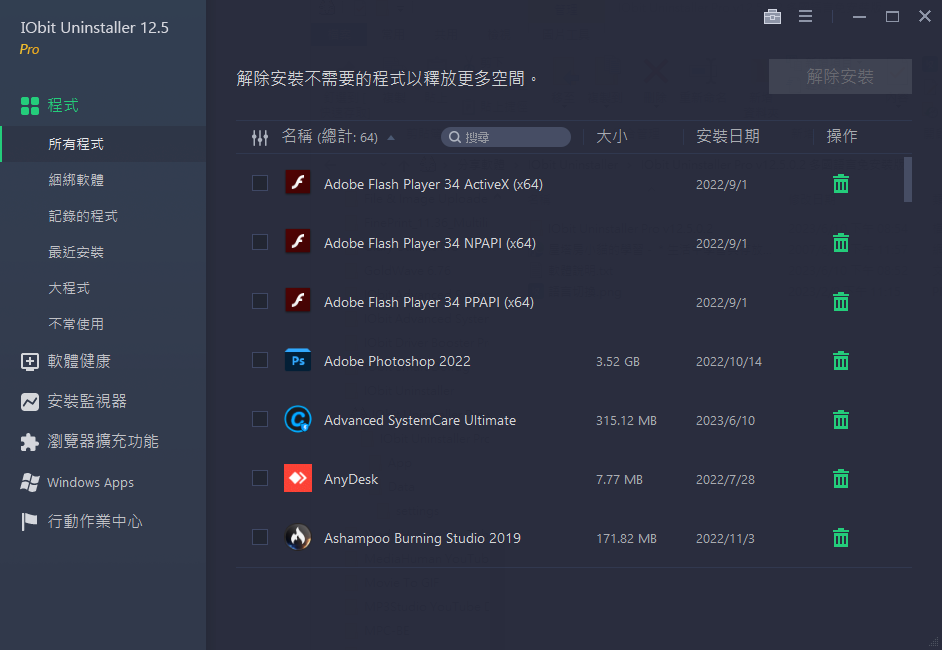
Task: Switch to Windows Apps section
Action: [x=90, y=482]
